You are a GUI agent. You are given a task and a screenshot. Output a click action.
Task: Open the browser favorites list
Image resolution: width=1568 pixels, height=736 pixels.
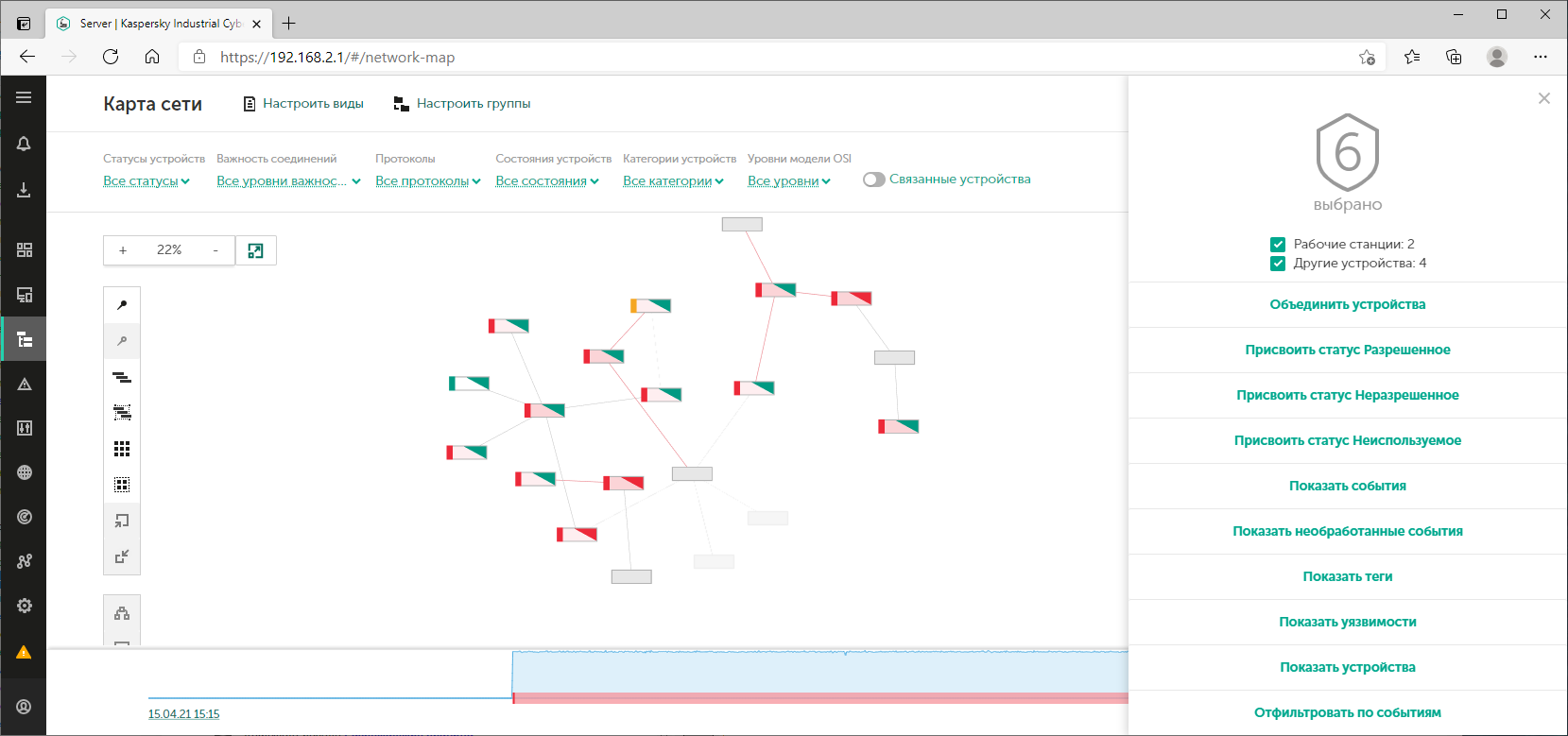click(x=1412, y=57)
